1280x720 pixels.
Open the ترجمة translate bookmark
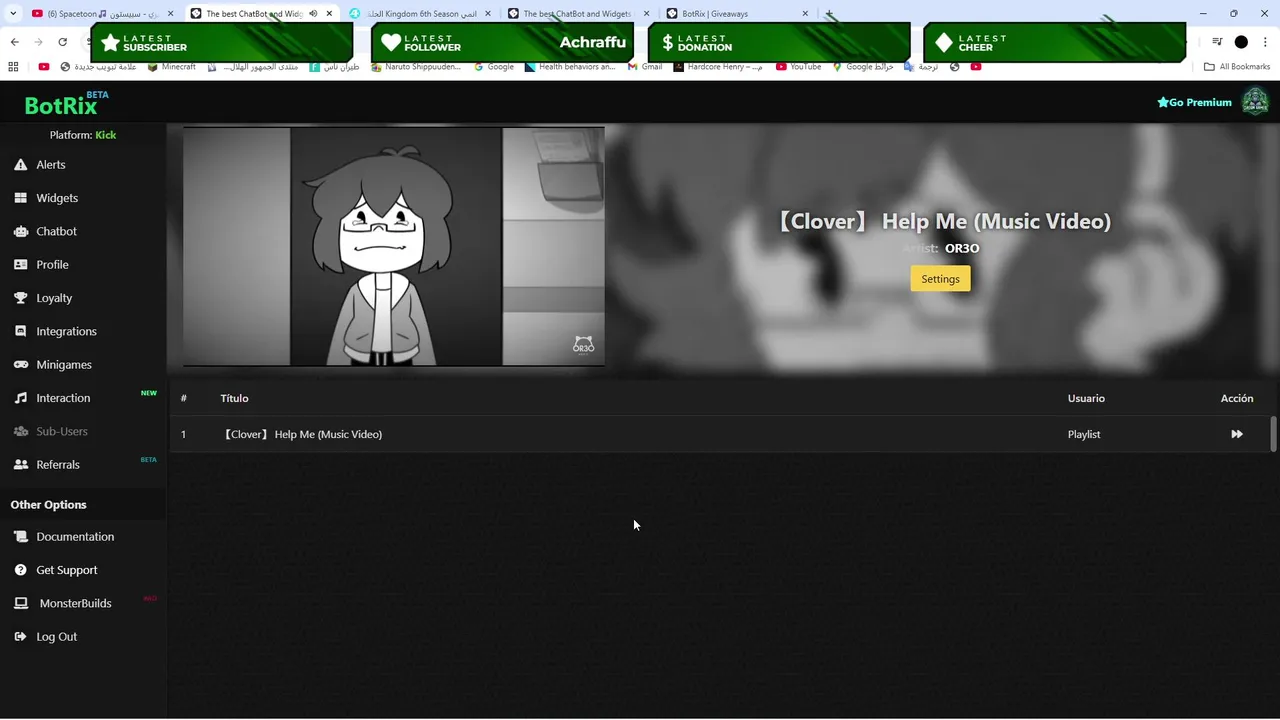point(920,67)
